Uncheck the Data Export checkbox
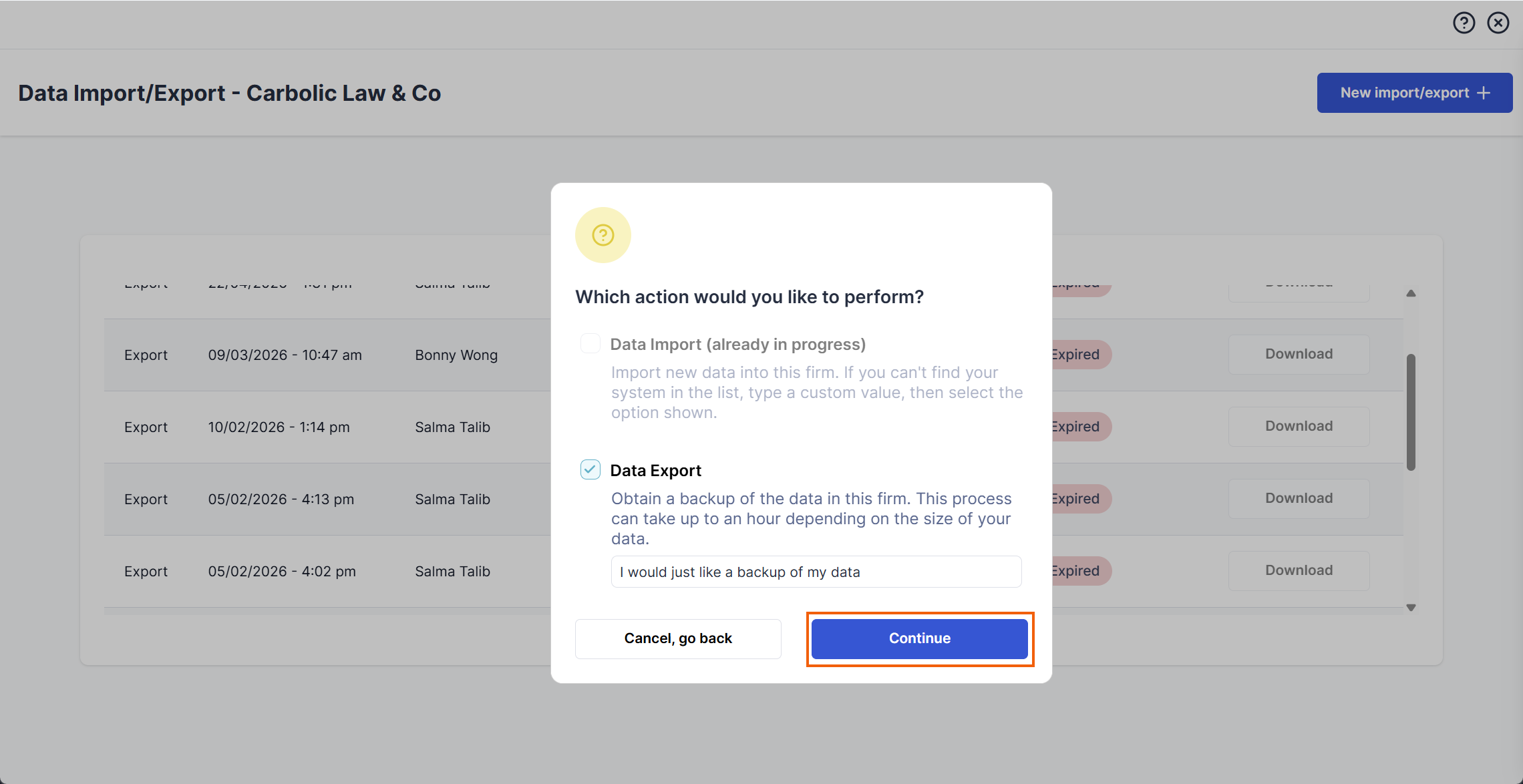The width and height of the screenshot is (1523, 784). (590, 470)
